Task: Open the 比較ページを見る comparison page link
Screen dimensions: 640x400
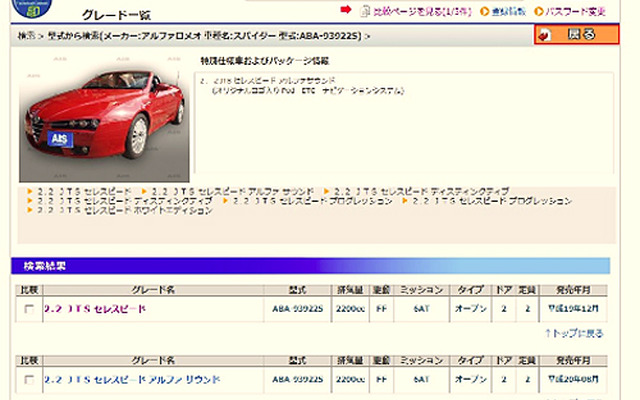Action: [x=422, y=11]
